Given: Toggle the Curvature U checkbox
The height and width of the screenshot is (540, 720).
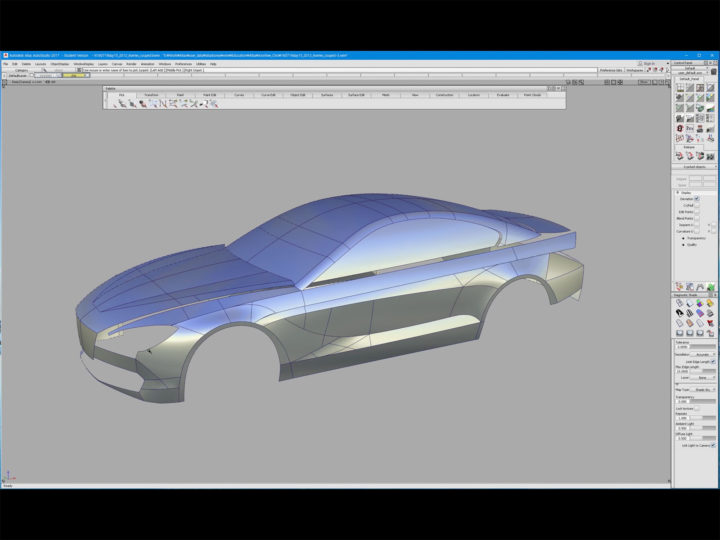Looking at the screenshot, I should pyautogui.click(x=697, y=231).
